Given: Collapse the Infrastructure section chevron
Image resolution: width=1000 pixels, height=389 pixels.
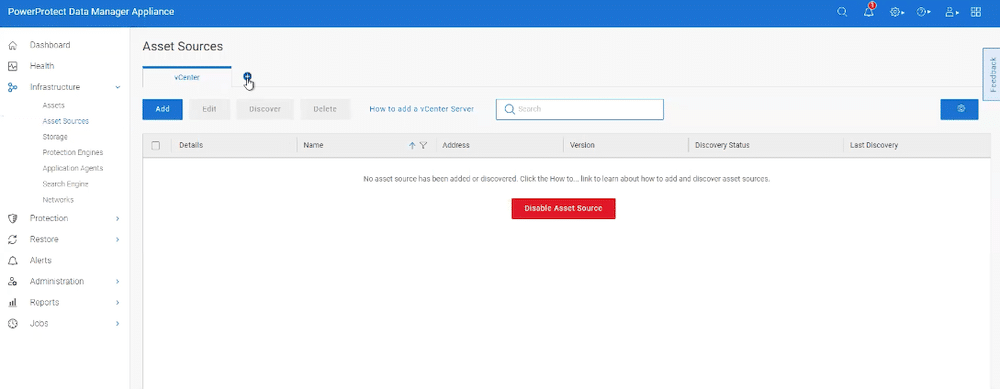Looking at the screenshot, I should (x=117, y=87).
